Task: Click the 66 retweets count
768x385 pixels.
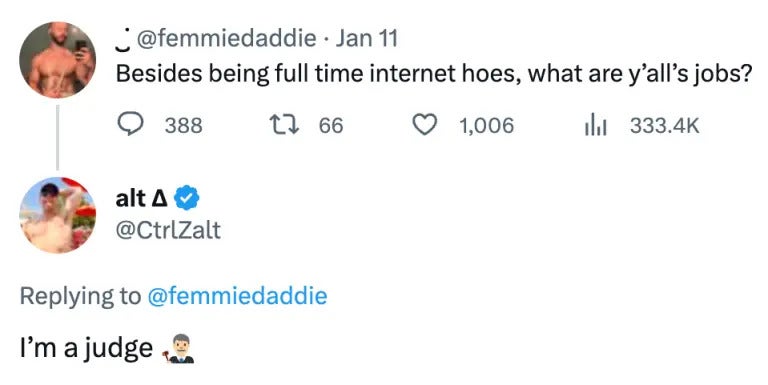Action: point(331,125)
